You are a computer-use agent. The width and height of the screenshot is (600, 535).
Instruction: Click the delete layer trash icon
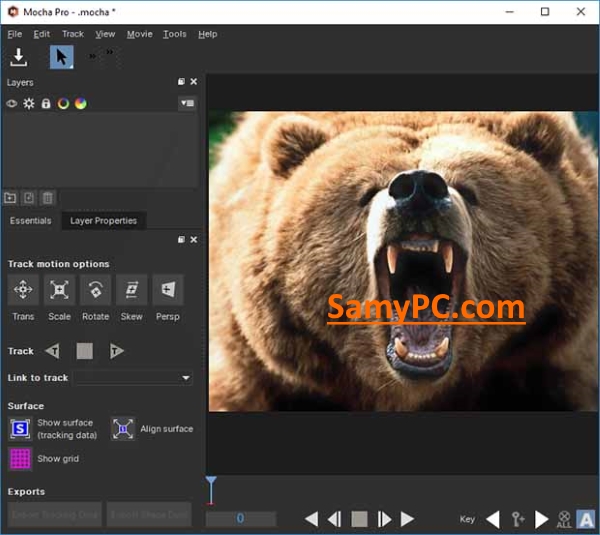coord(47,198)
